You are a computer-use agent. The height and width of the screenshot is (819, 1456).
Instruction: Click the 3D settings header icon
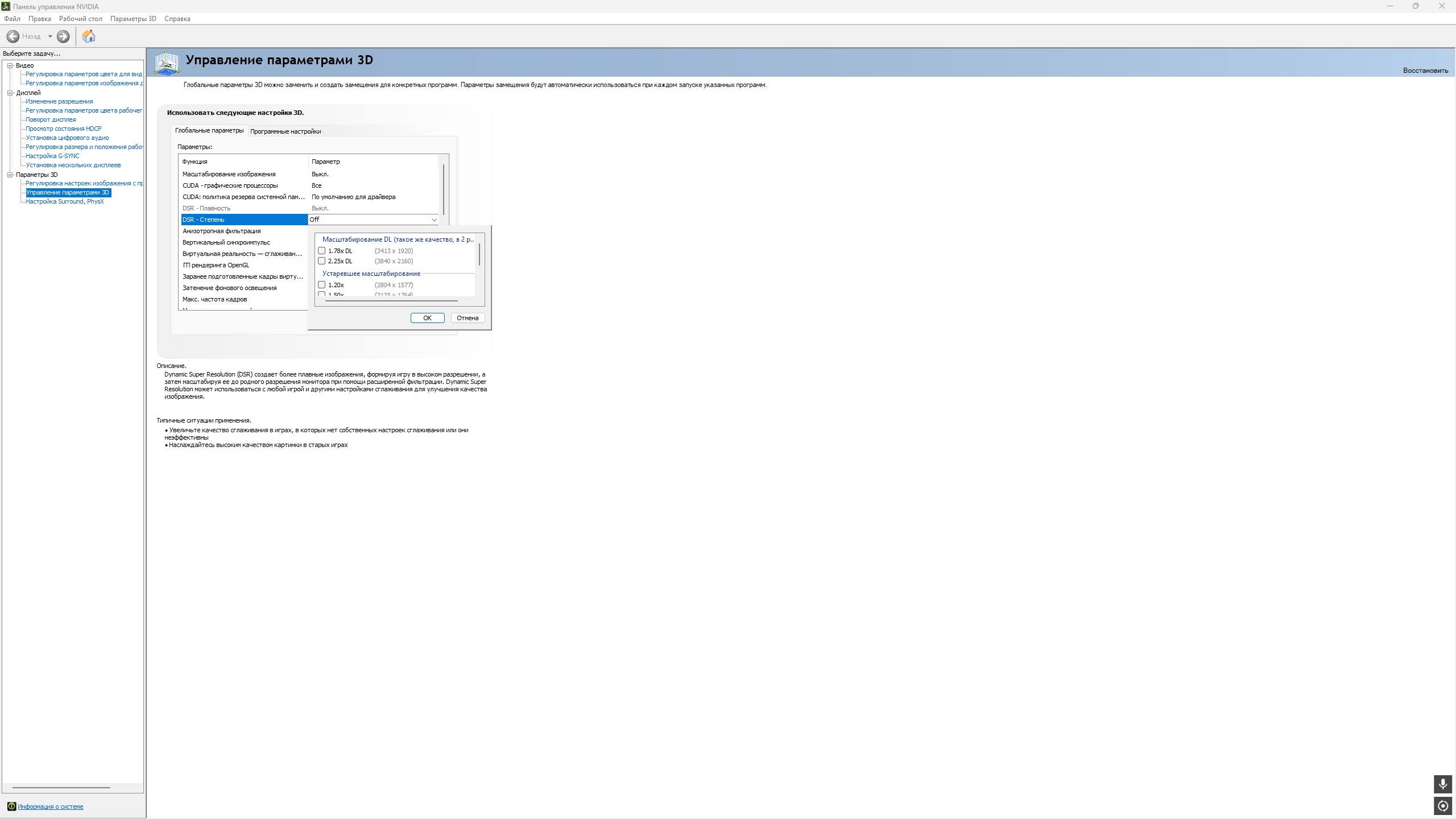pyautogui.click(x=167, y=63)
